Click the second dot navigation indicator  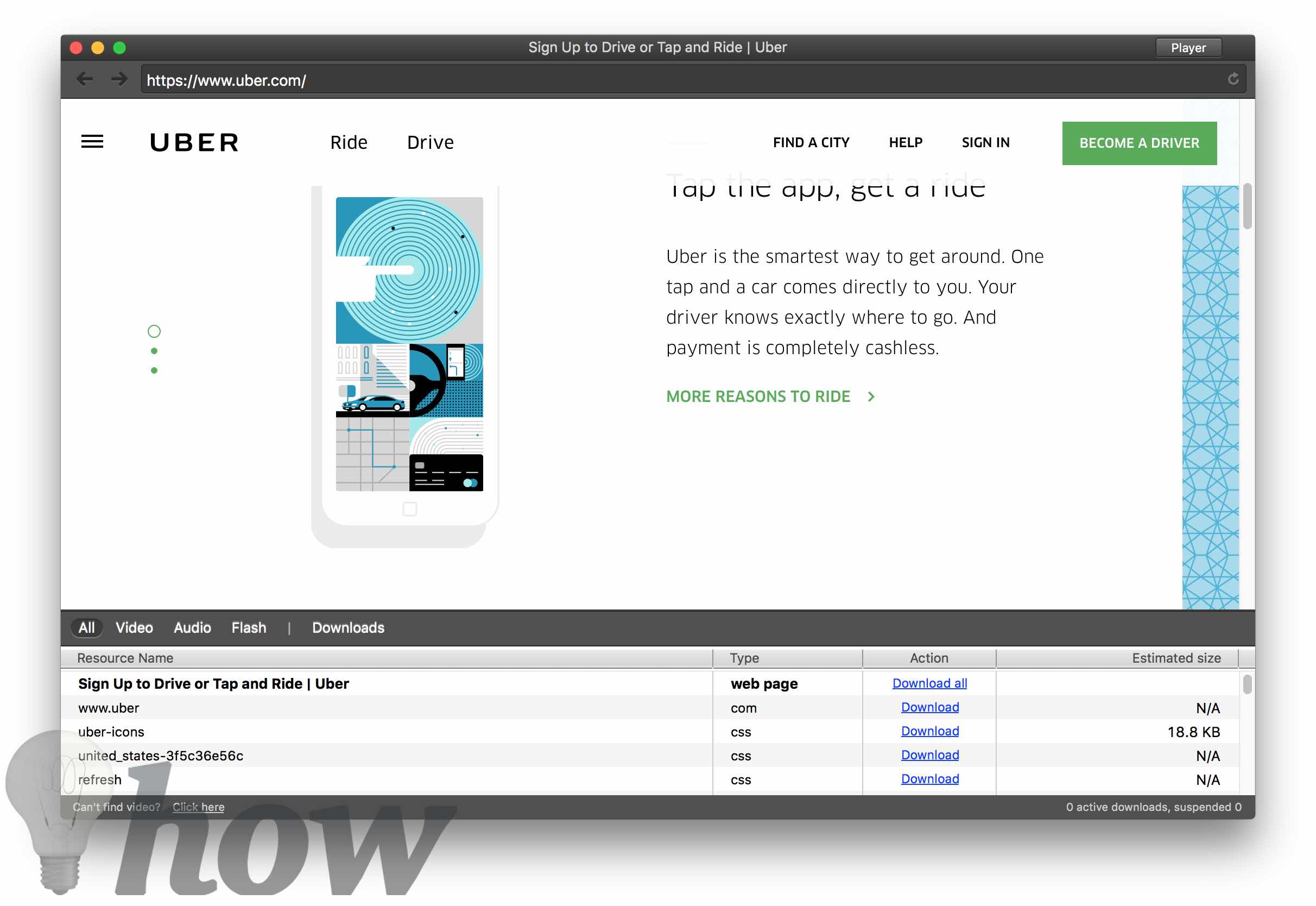tap(154, 351)
